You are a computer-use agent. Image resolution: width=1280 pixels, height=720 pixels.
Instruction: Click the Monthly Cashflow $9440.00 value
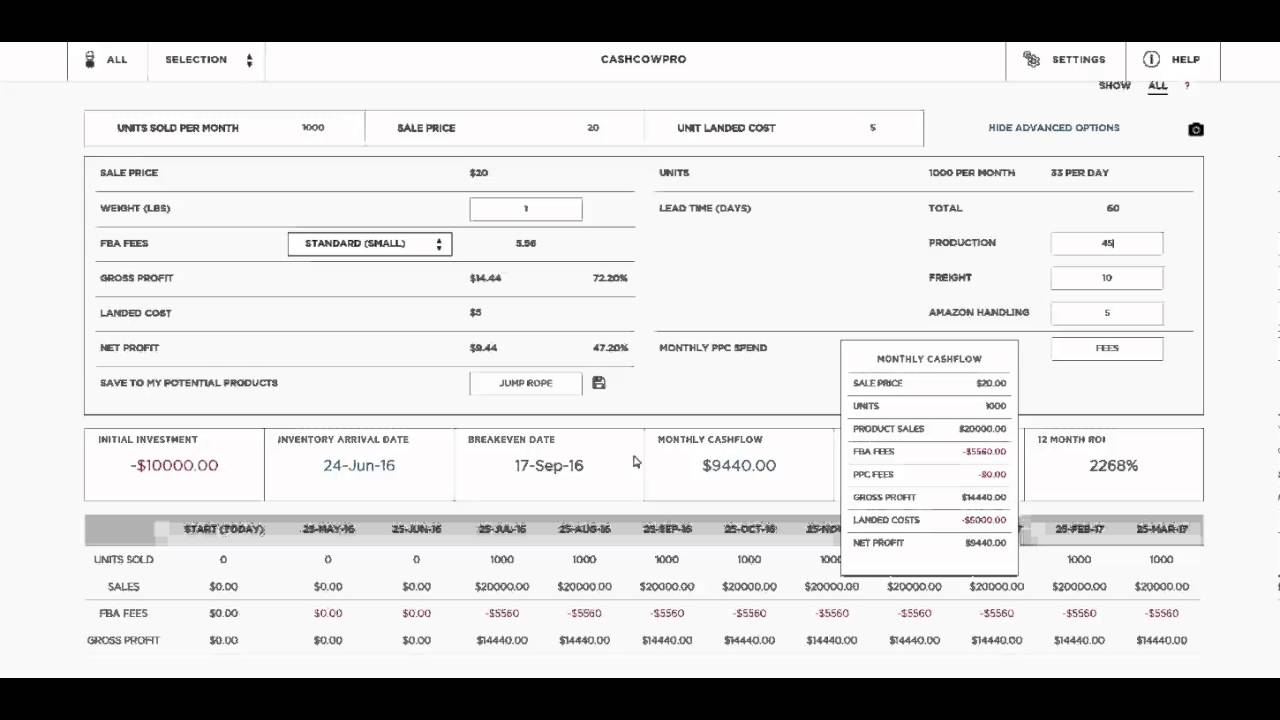point(739,466)
